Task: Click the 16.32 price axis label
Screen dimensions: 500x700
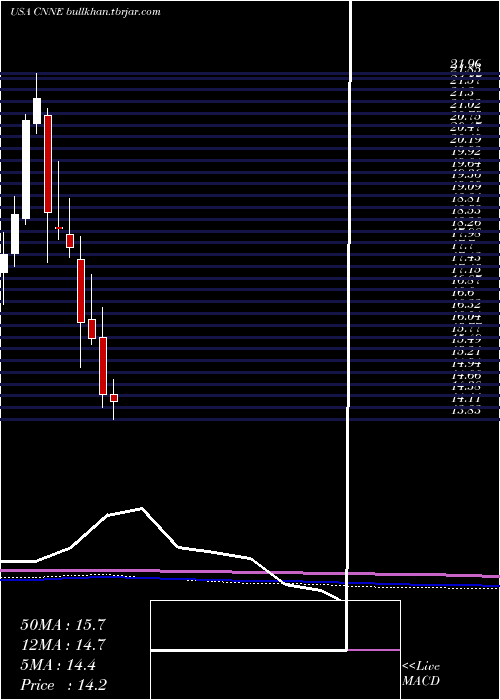Action: click(x=466, y=305)
